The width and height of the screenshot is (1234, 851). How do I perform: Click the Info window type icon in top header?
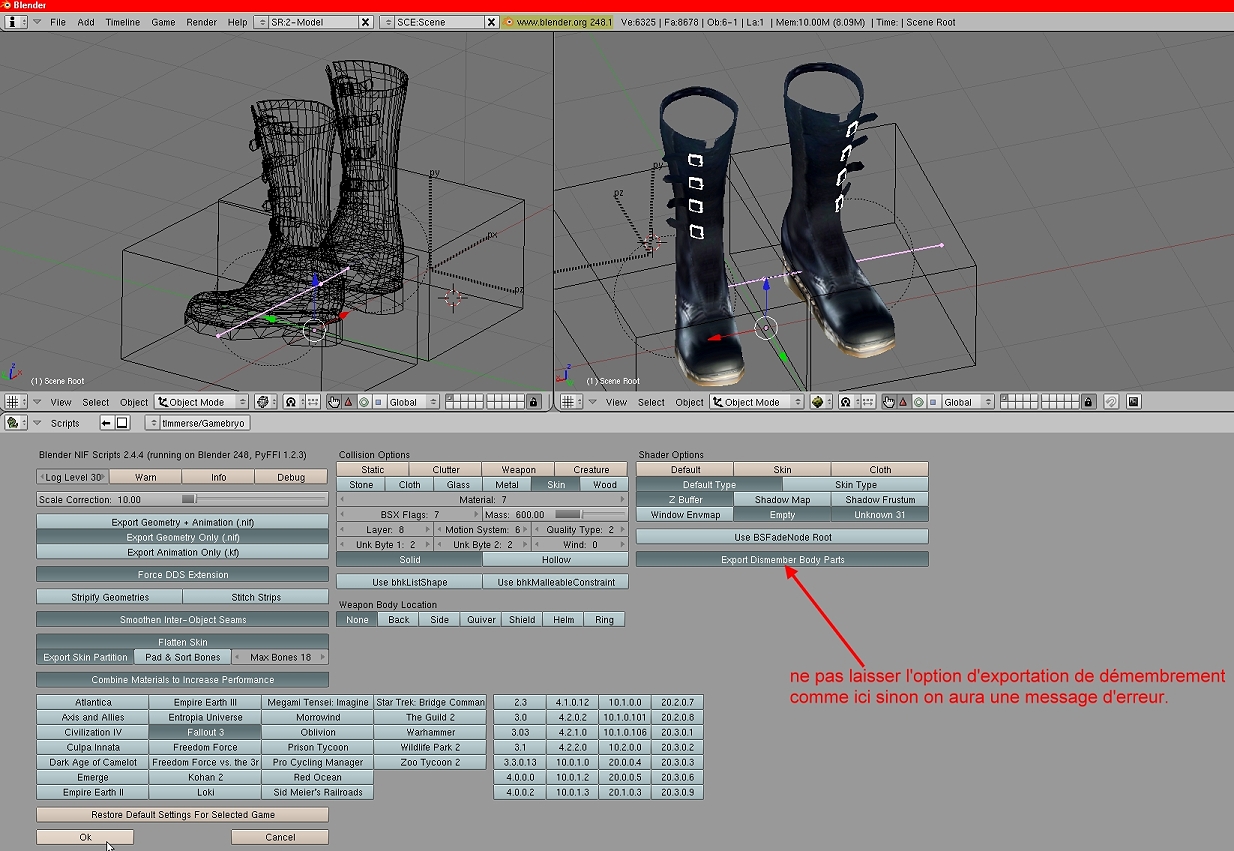[x=17, y=22]
